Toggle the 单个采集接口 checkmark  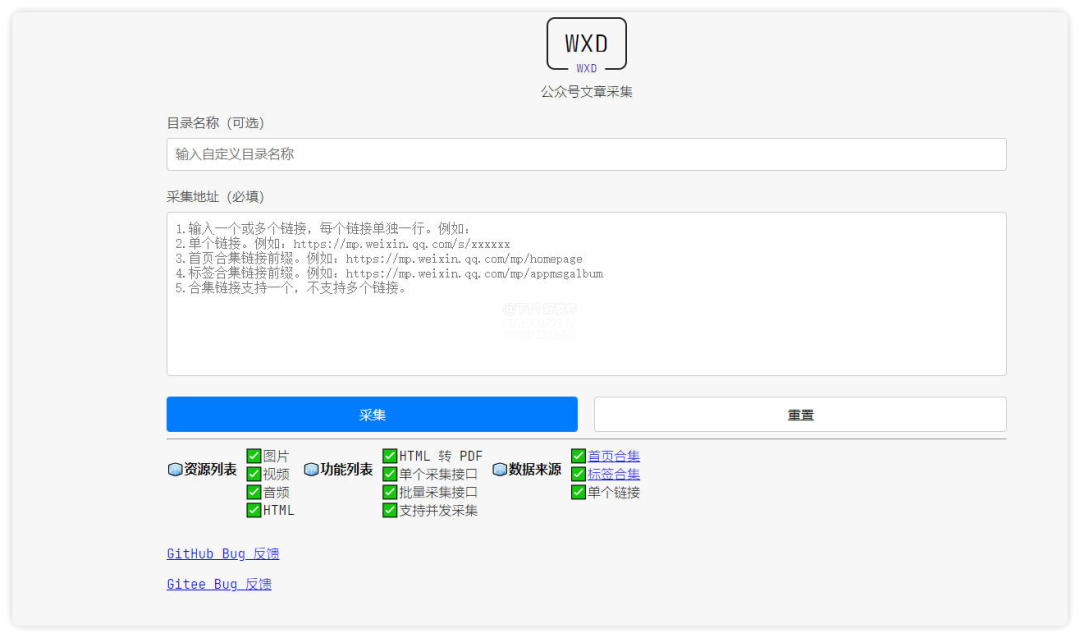(390, 474)
